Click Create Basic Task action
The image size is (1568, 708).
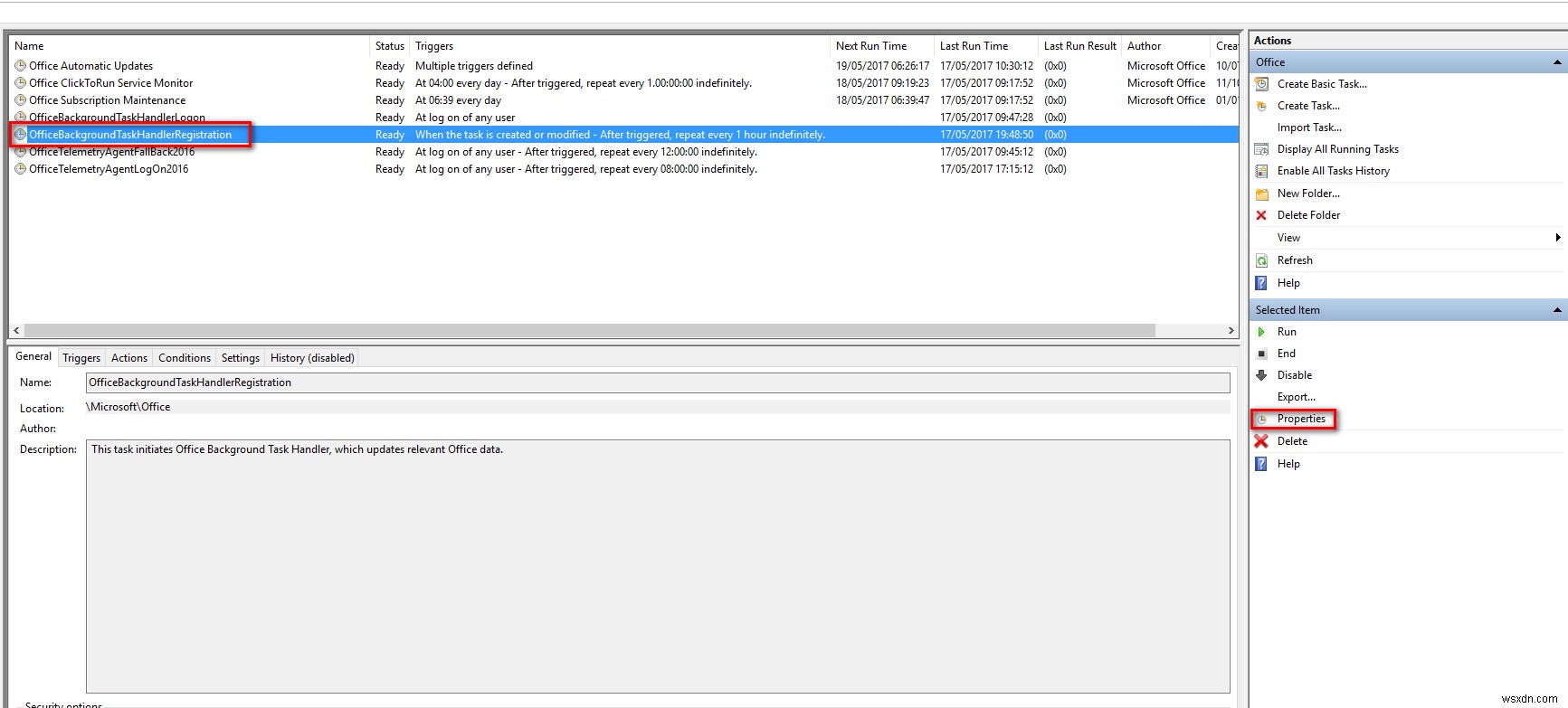tap(1322, 84)
